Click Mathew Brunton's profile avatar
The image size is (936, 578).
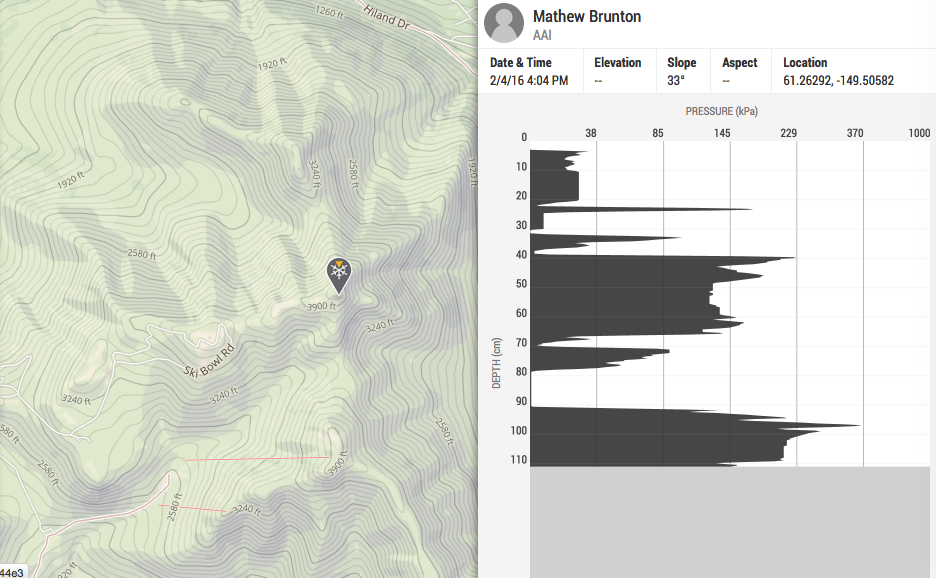click(504, 23)
